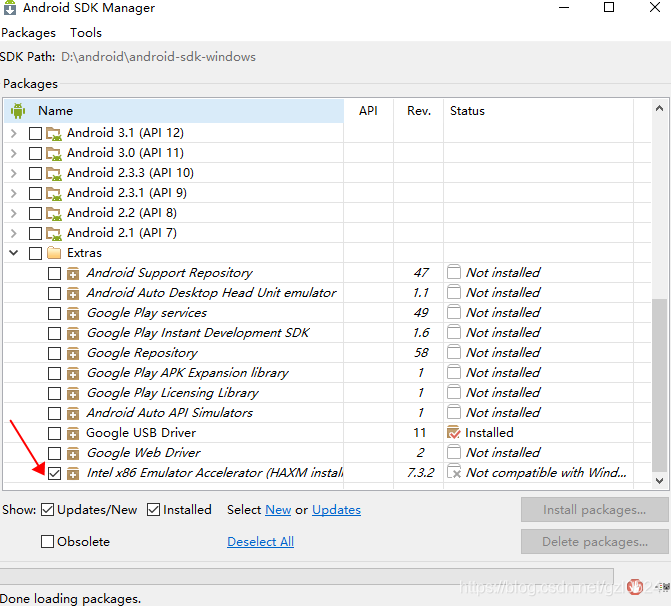Click the API column header

pos(368,111)
